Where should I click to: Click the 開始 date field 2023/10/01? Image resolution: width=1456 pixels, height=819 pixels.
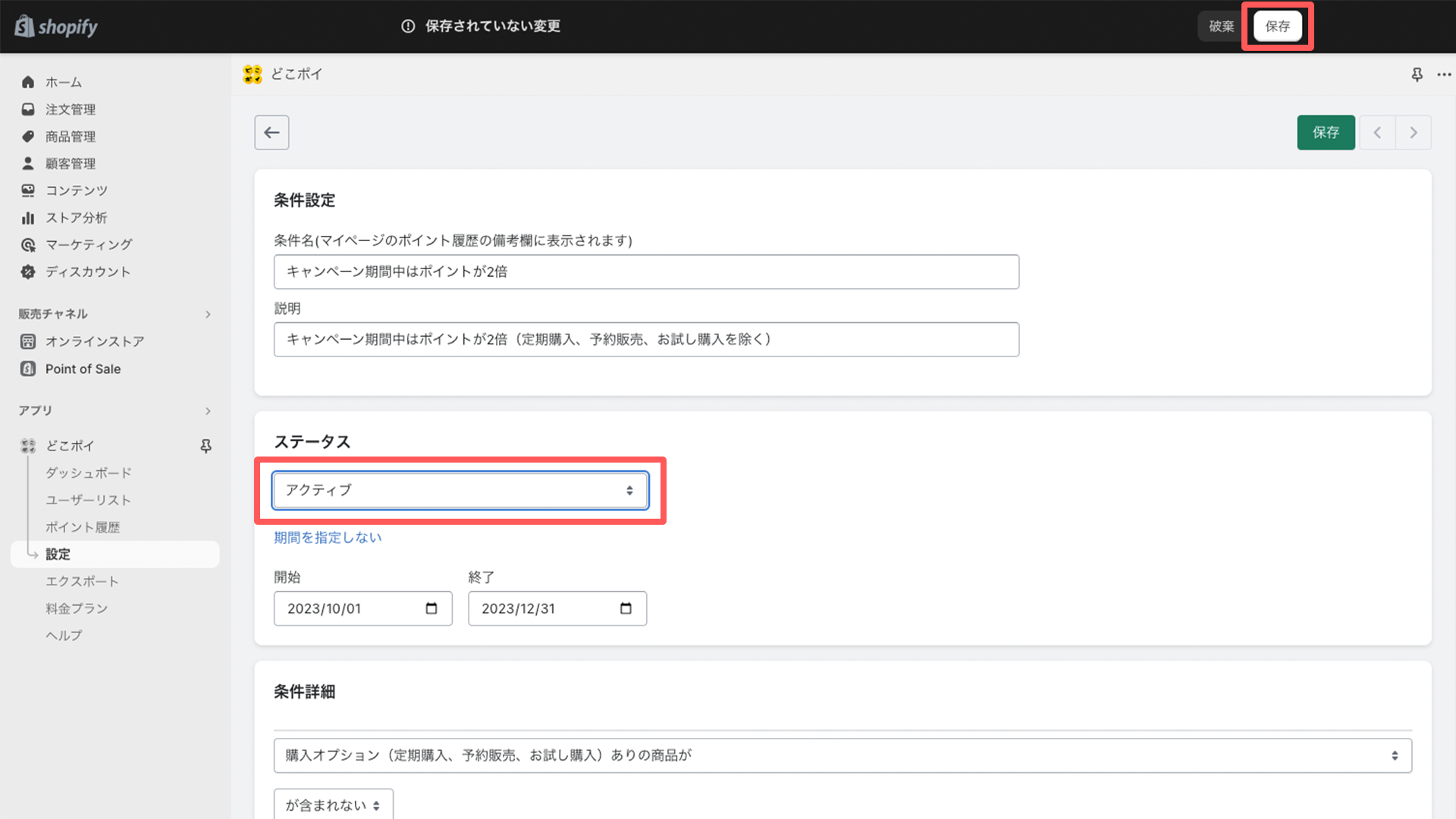[362, 608]
